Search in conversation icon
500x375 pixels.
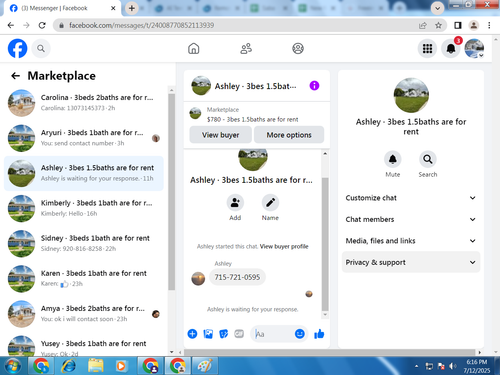[428, 159]
